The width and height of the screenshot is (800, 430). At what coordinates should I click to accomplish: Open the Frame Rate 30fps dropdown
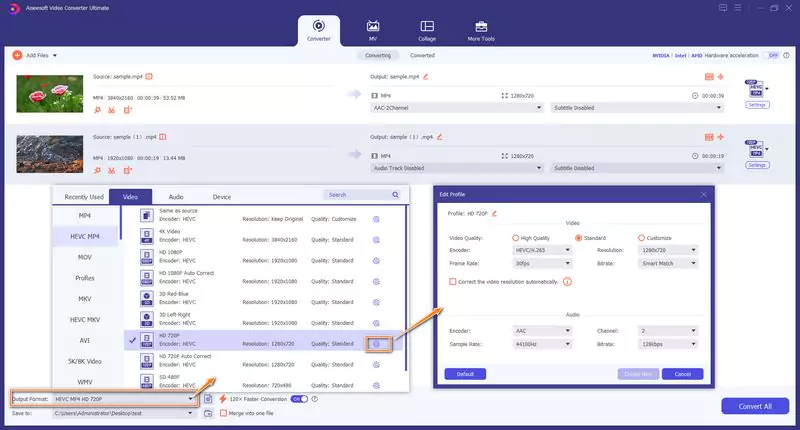(x=541, y=263)
